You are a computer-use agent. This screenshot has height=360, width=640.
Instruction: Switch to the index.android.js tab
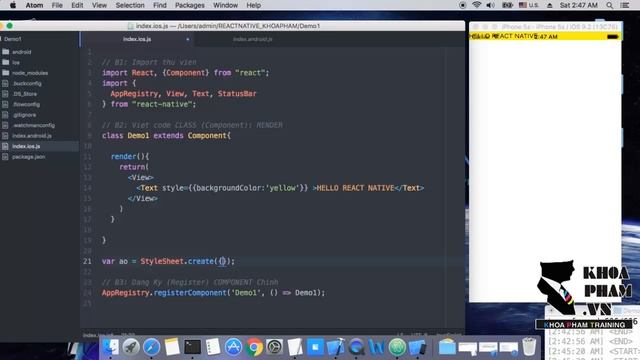coord(253,39)
